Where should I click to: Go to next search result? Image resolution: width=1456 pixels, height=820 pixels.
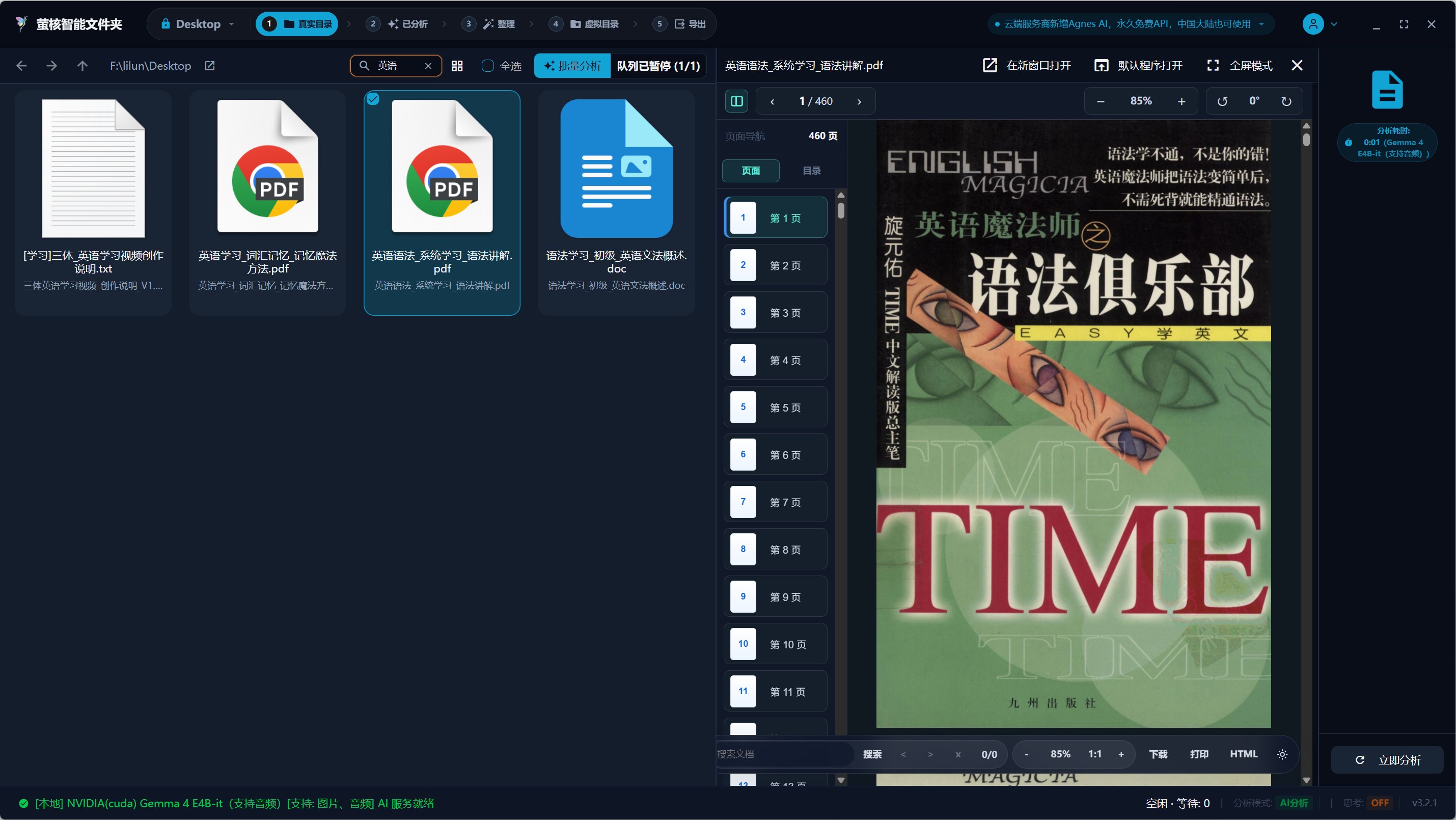[x=930, y=754]
